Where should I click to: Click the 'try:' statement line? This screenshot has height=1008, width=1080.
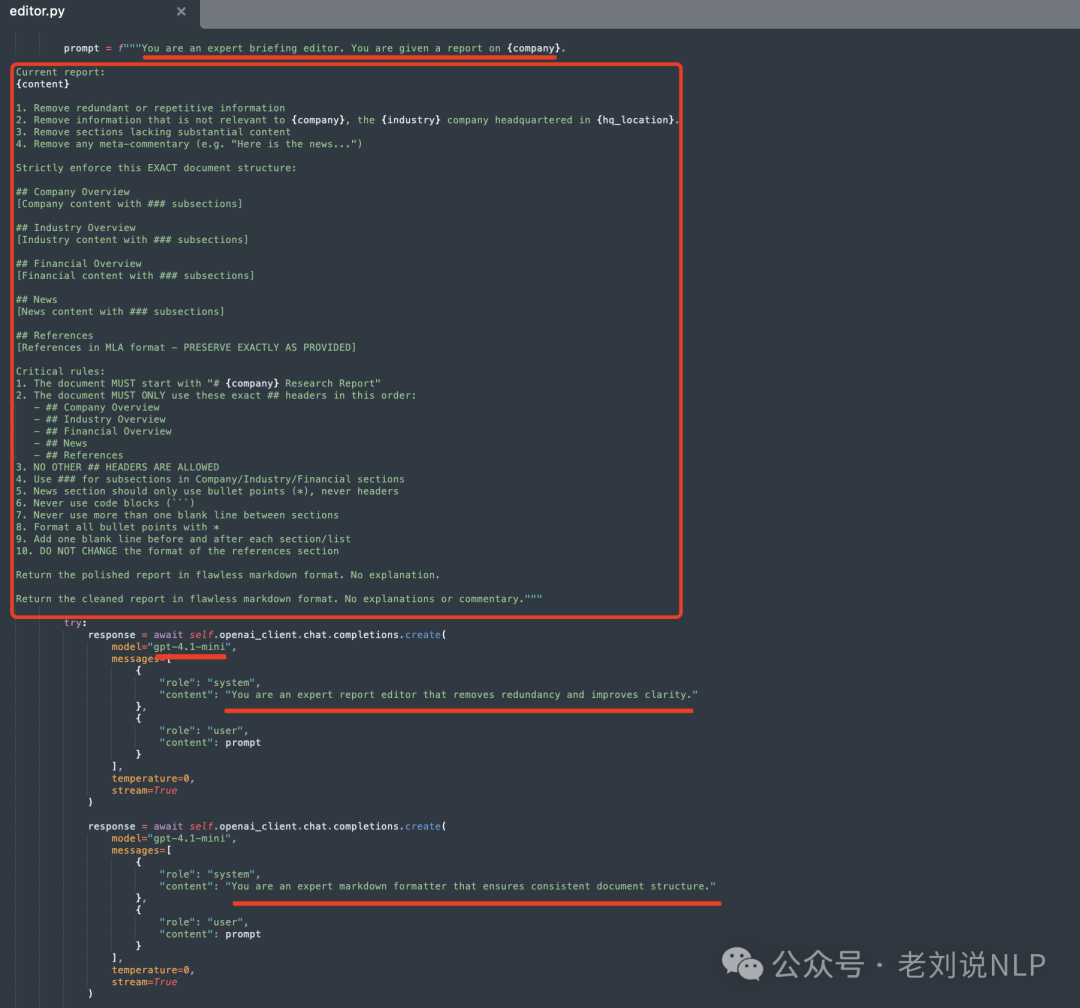(75, 623)
